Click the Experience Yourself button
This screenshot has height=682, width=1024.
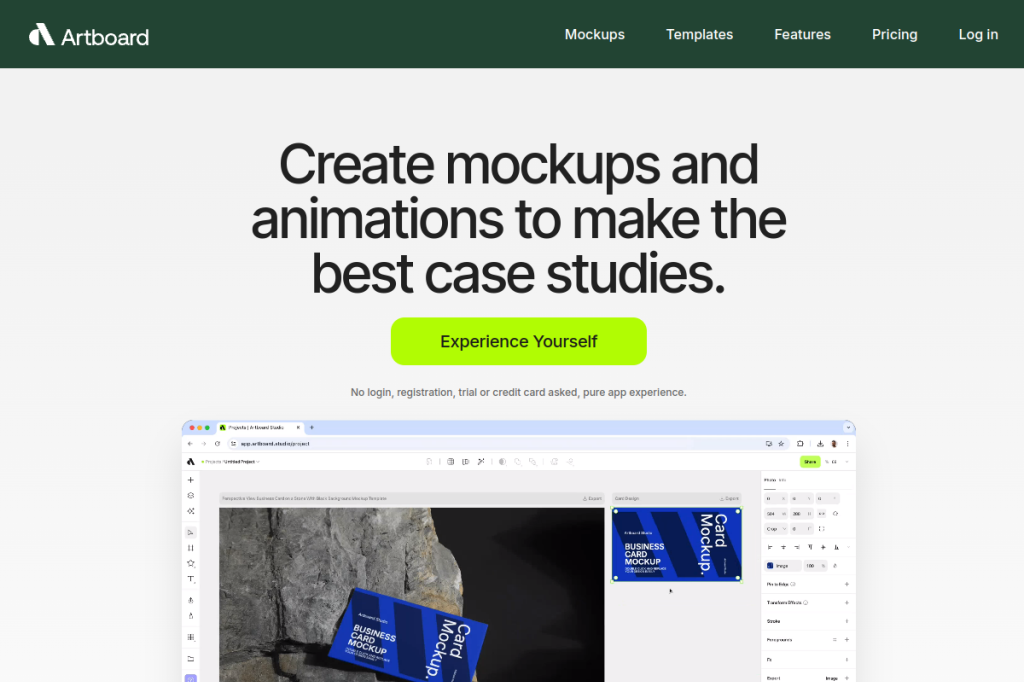click(519, 341)
